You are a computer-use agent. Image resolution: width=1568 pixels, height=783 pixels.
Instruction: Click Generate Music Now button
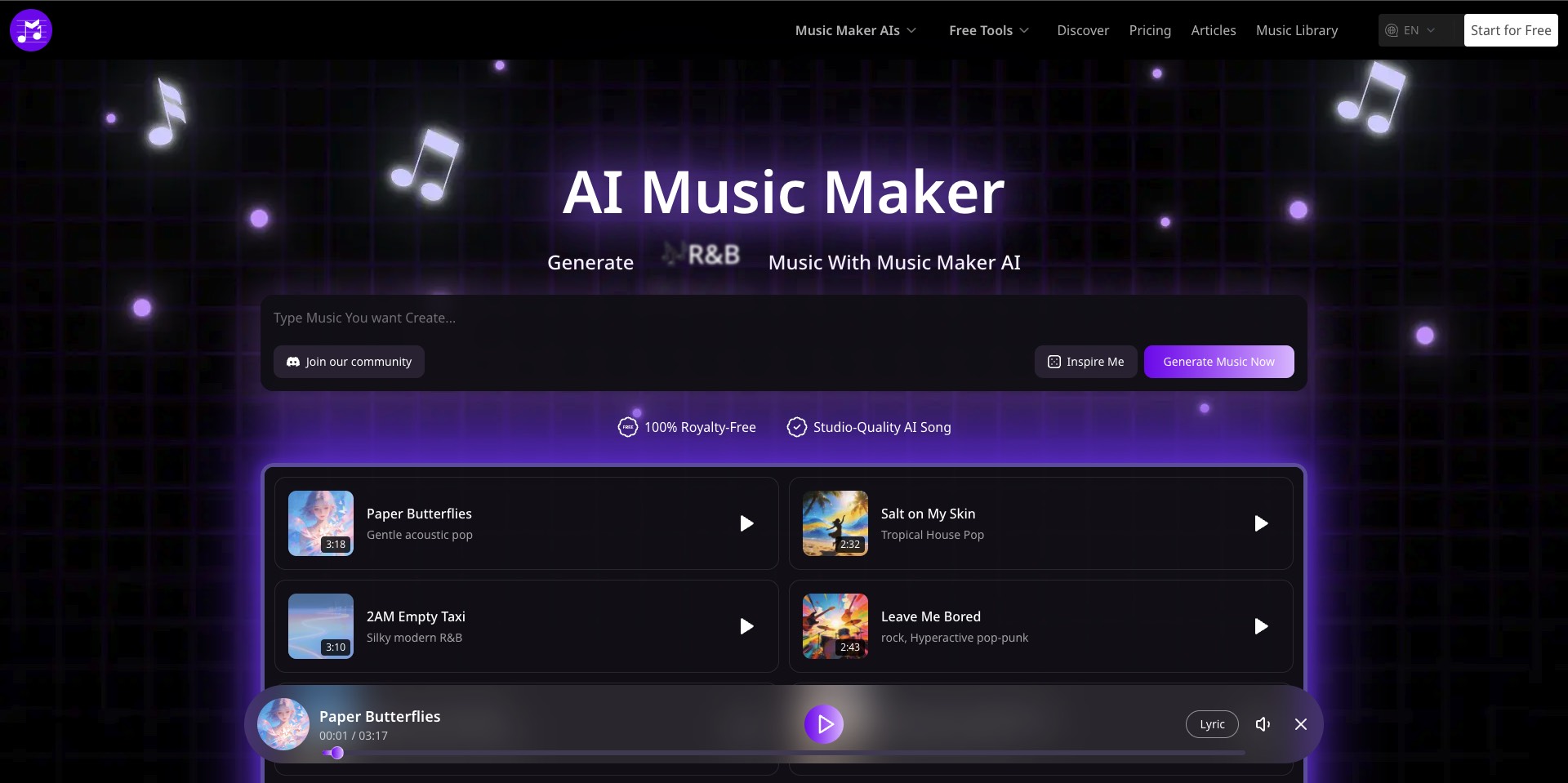point(1218,362)
